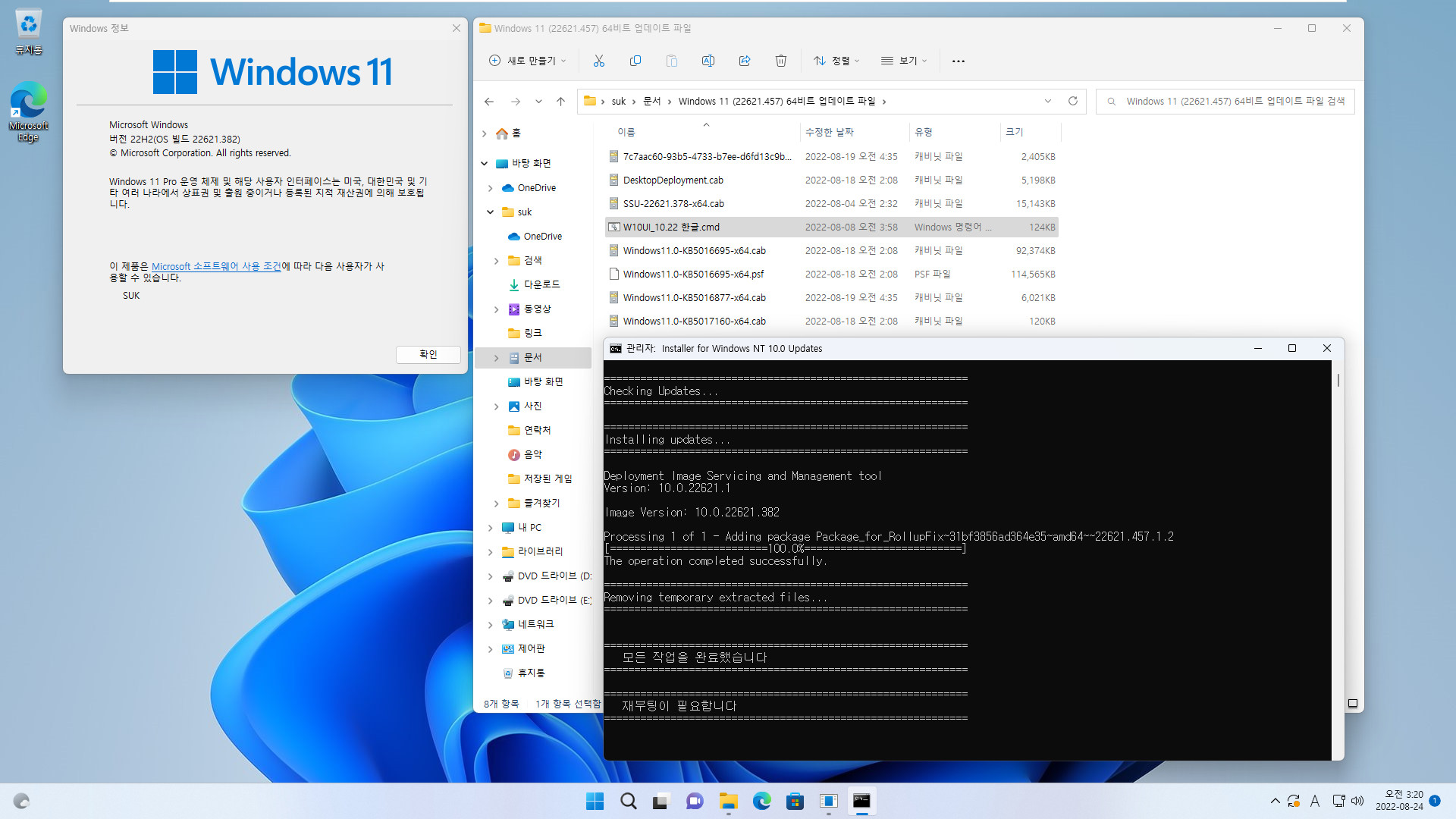Click the Share icon in Explorer toolbar
Screen dimensions: 1456x819
coord(745,61)
